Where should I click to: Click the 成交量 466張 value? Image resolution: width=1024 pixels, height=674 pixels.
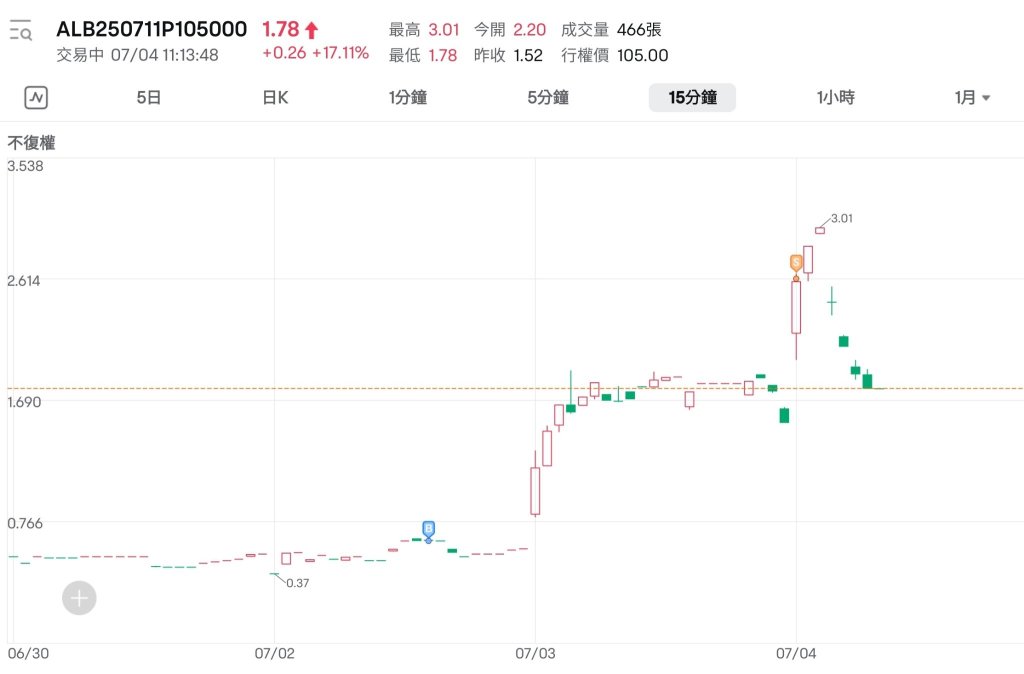coord(611,30)
